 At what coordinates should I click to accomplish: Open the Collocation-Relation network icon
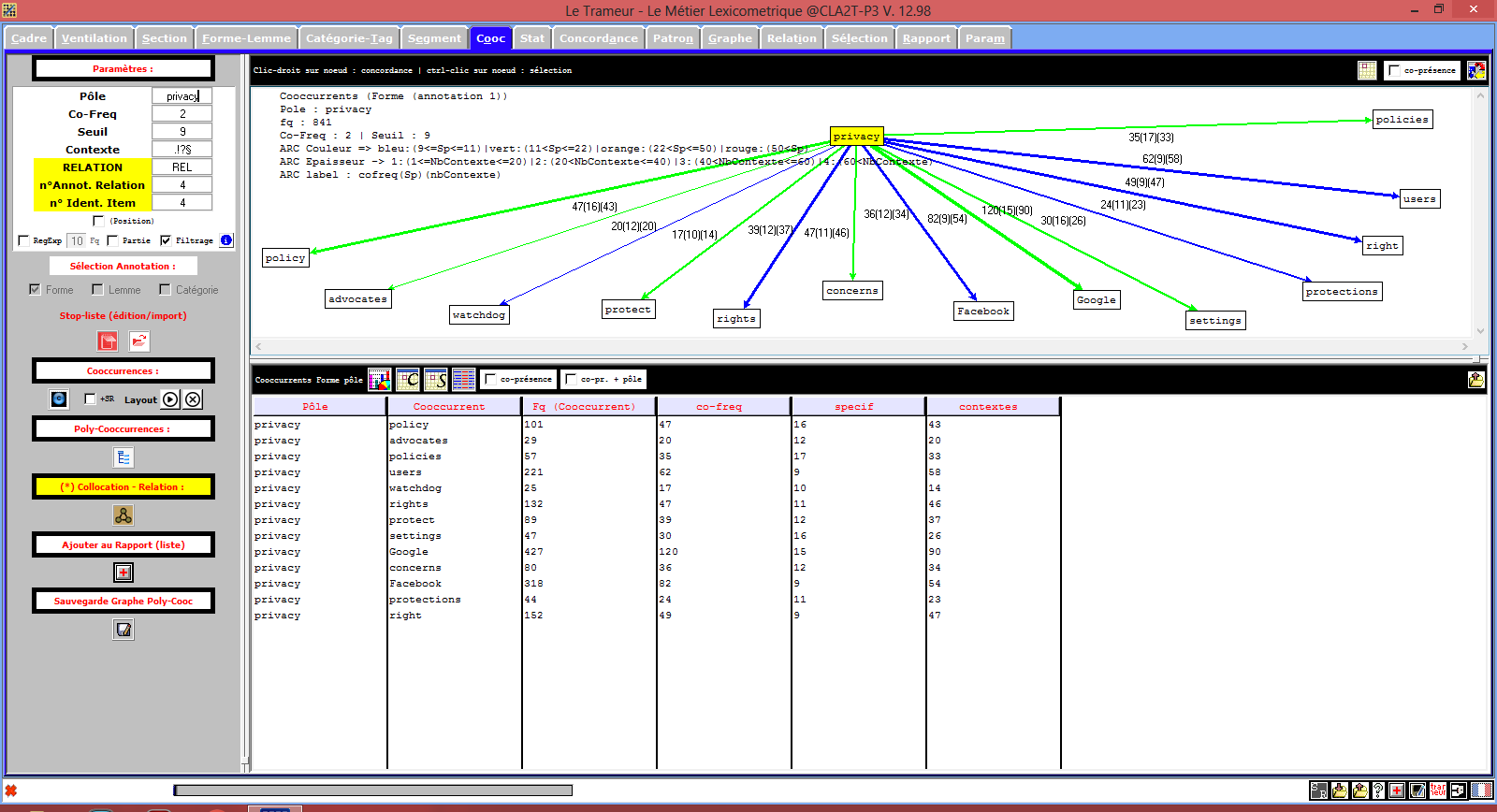124,515
